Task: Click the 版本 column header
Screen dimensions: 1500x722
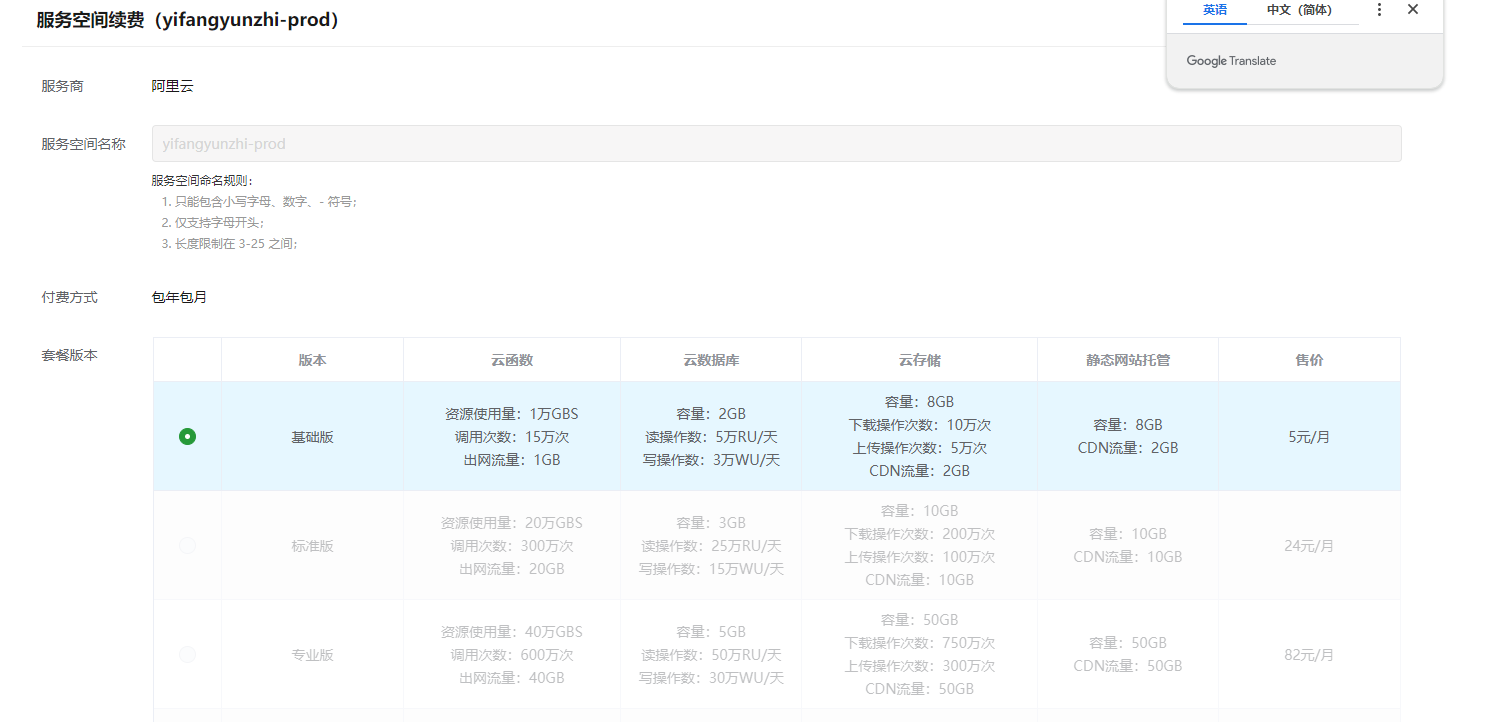Action: pos(312,360)
